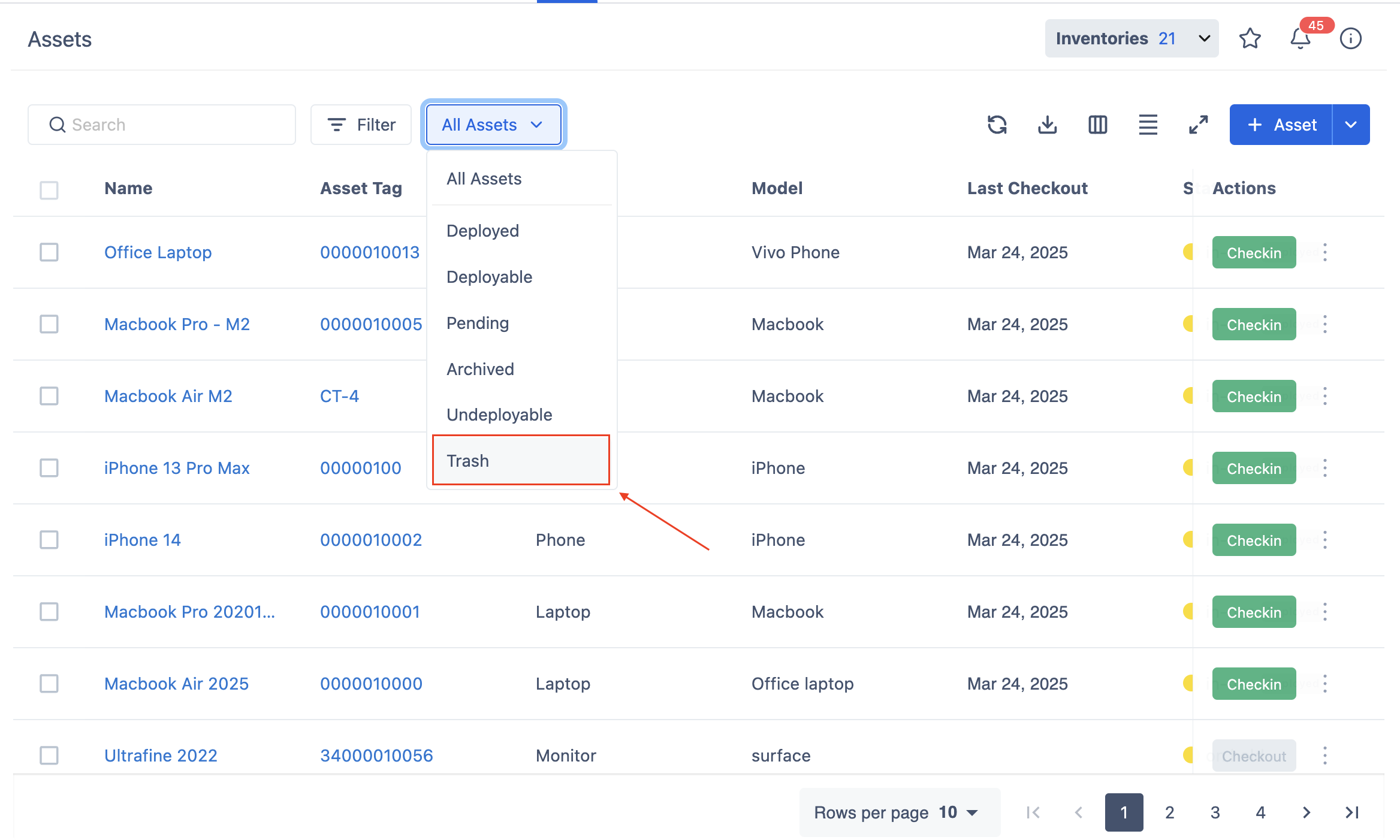Open the Macbook Air 2025 asset link
The width and height of the screenshot is (1400, 840).
click(176, 684)
